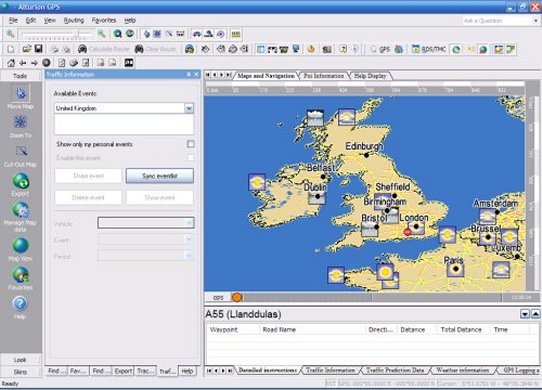
Task: Click the black film-strip icon in navigation toolbar
Action: click(129, 63)
